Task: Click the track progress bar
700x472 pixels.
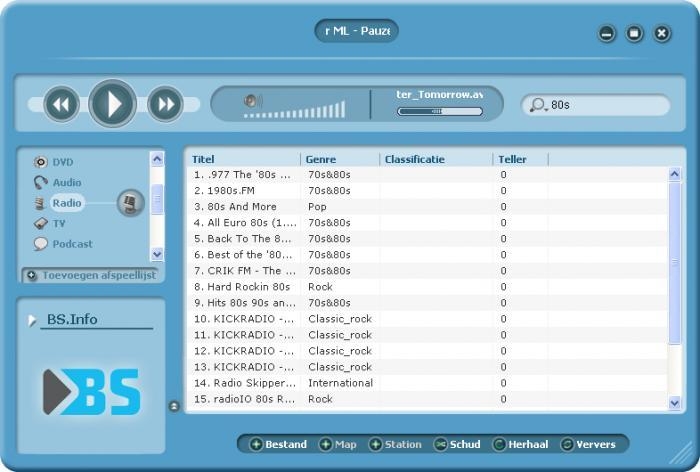Action: (x=440, y=111)
